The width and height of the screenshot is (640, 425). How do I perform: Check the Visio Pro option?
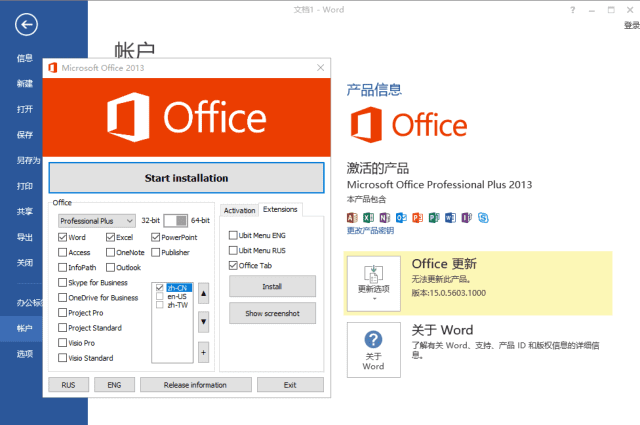62,343
